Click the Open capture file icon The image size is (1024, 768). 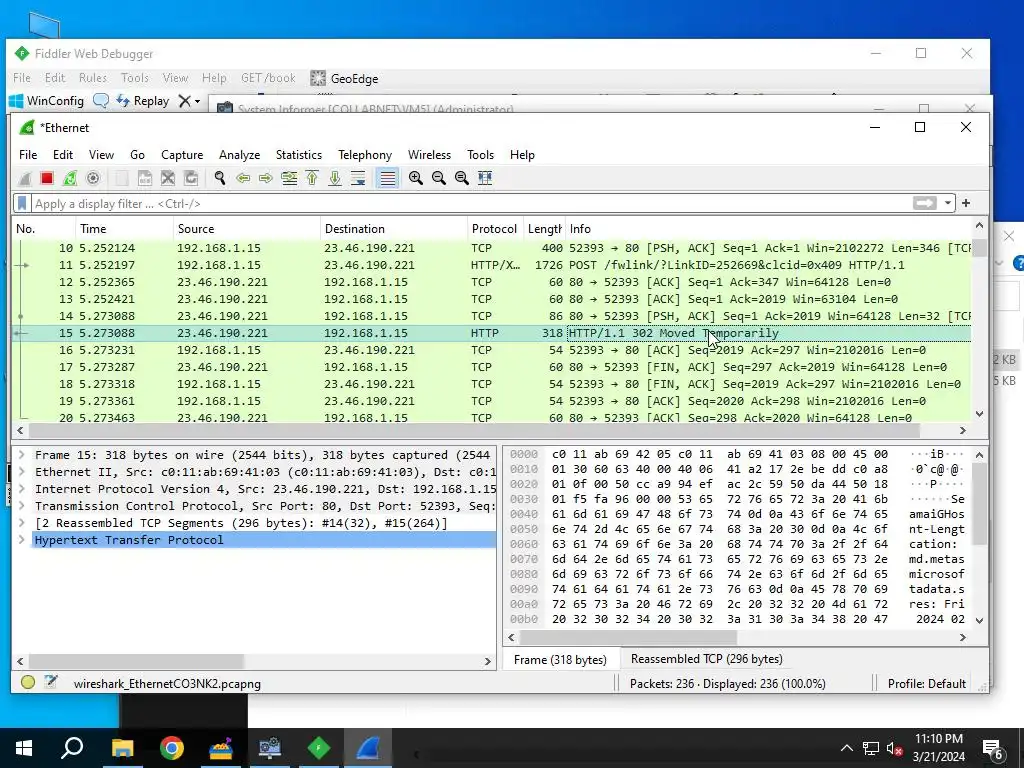click(121, 178)
